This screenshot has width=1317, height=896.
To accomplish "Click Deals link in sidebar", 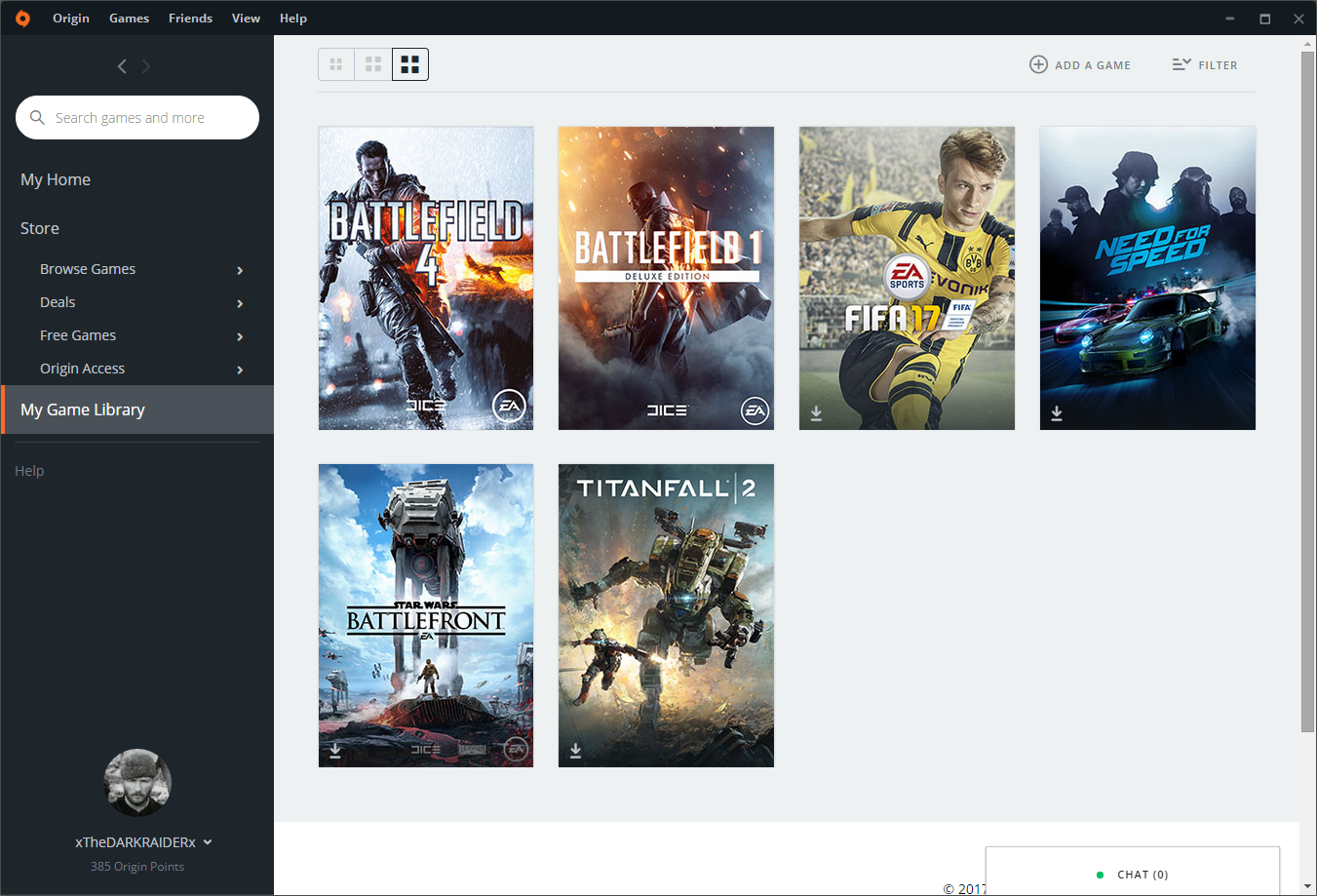I will click(58, 302).
